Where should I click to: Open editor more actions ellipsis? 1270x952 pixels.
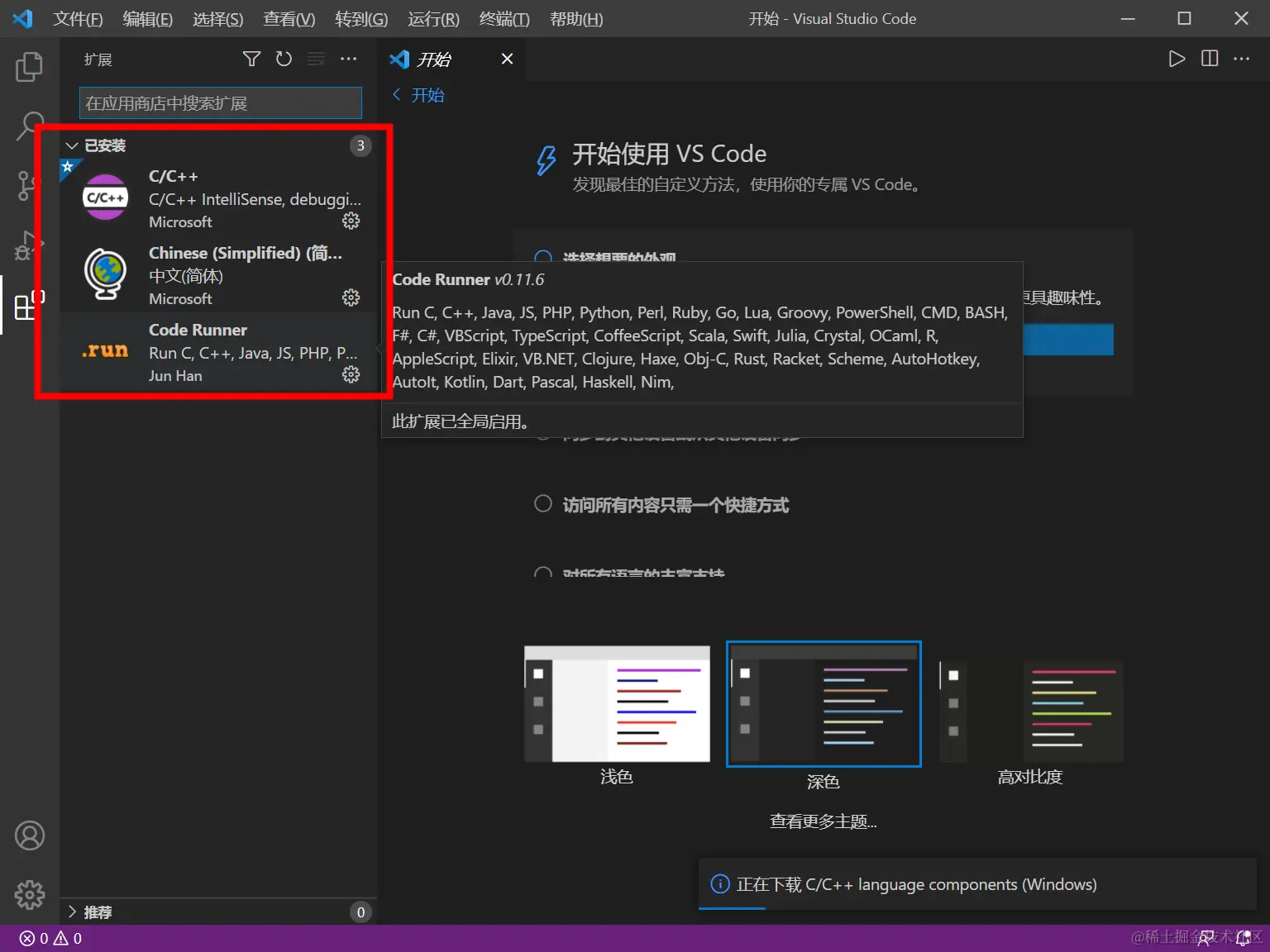[1242, 59]
